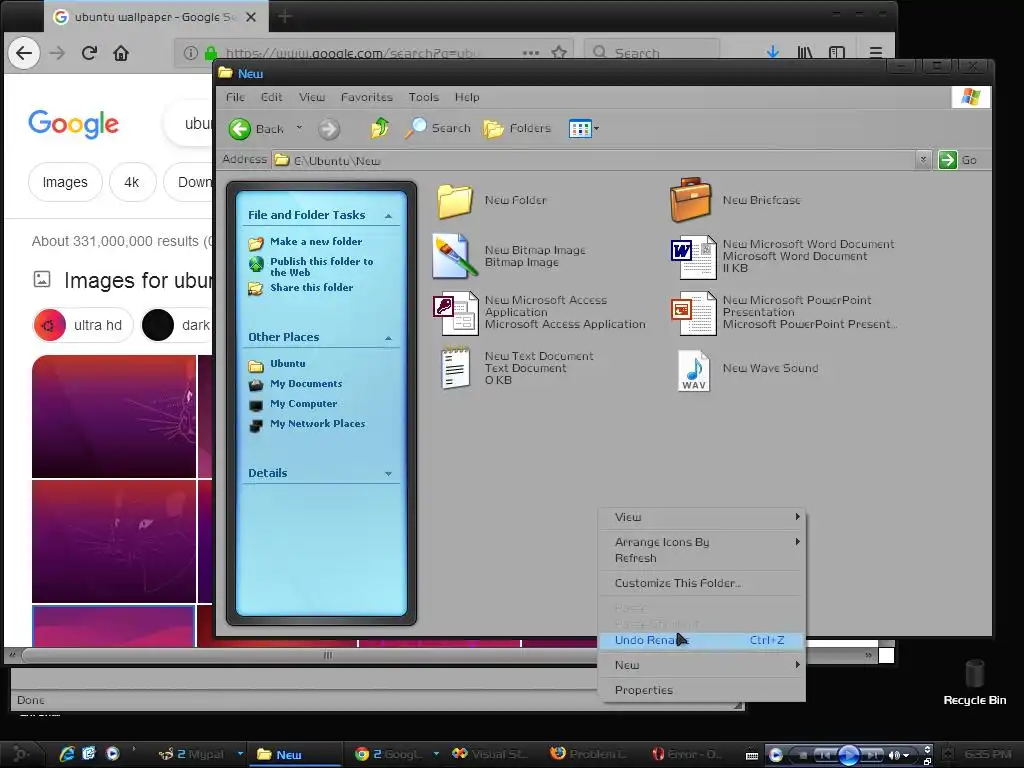Click the Google logo
Screen dimensions: 1024x768
[73, 124]
